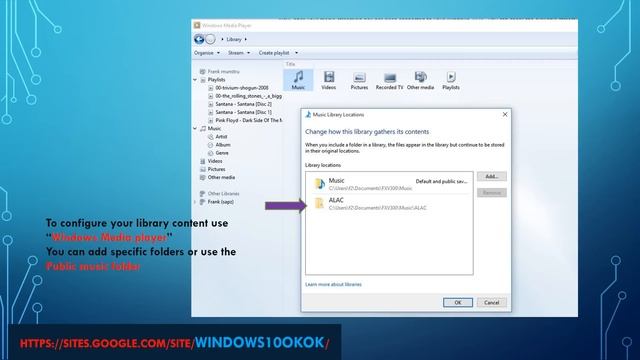Select the Music category icon
640x360 pixels.
coord(298,80)
